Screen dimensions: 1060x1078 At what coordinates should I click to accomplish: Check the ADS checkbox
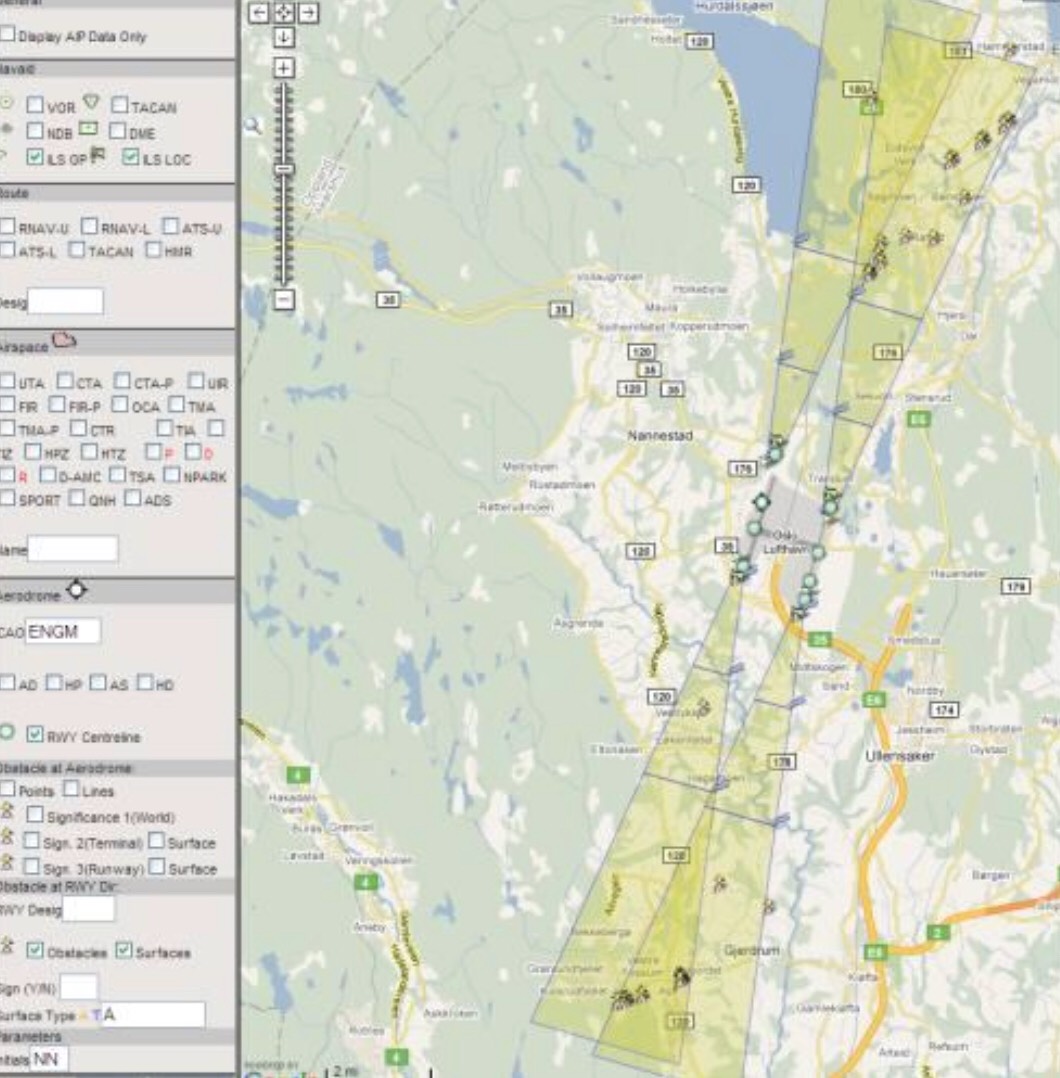pyautogui.click(x=133, y=497)
